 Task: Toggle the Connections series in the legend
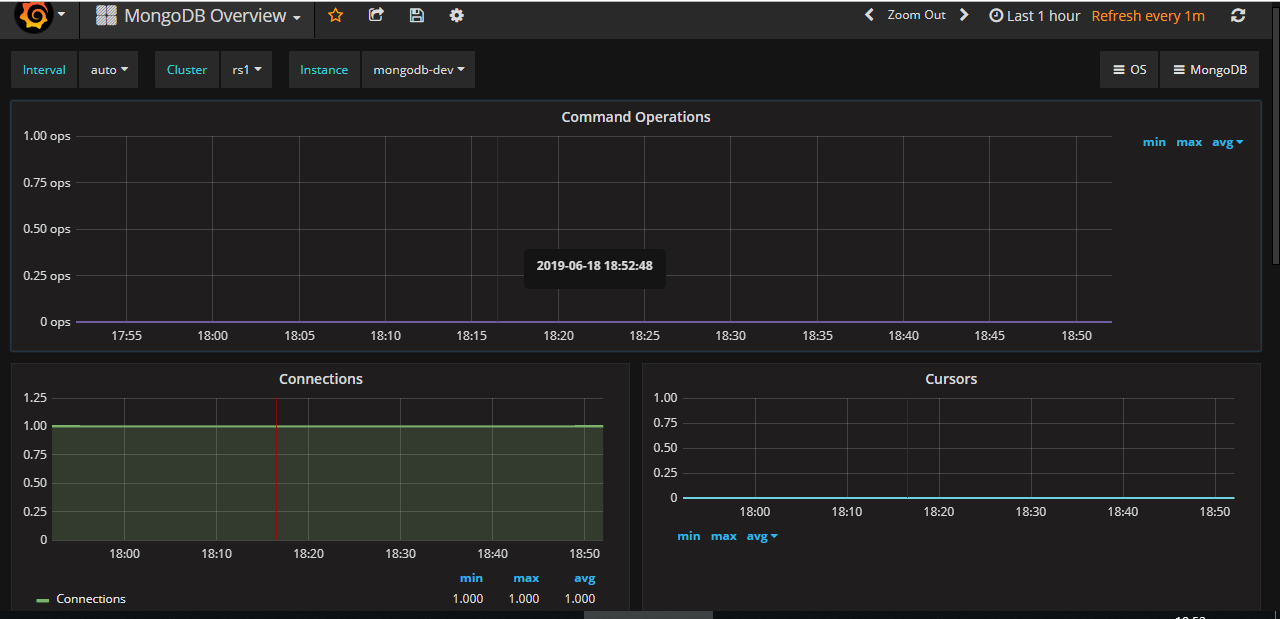(x=91, y=599)
